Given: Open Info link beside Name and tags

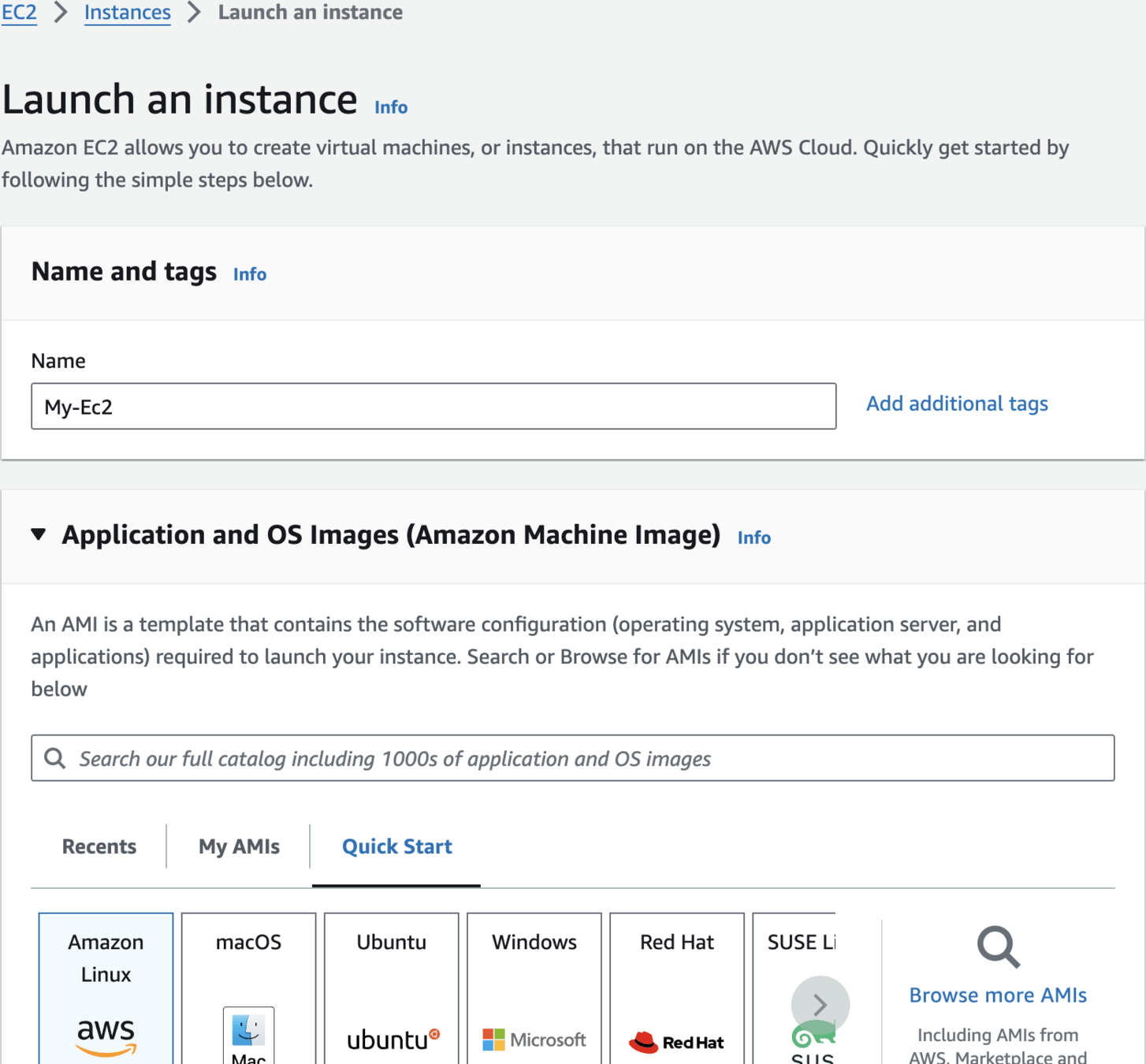Looking at the screenshot, I should point(250,274).
